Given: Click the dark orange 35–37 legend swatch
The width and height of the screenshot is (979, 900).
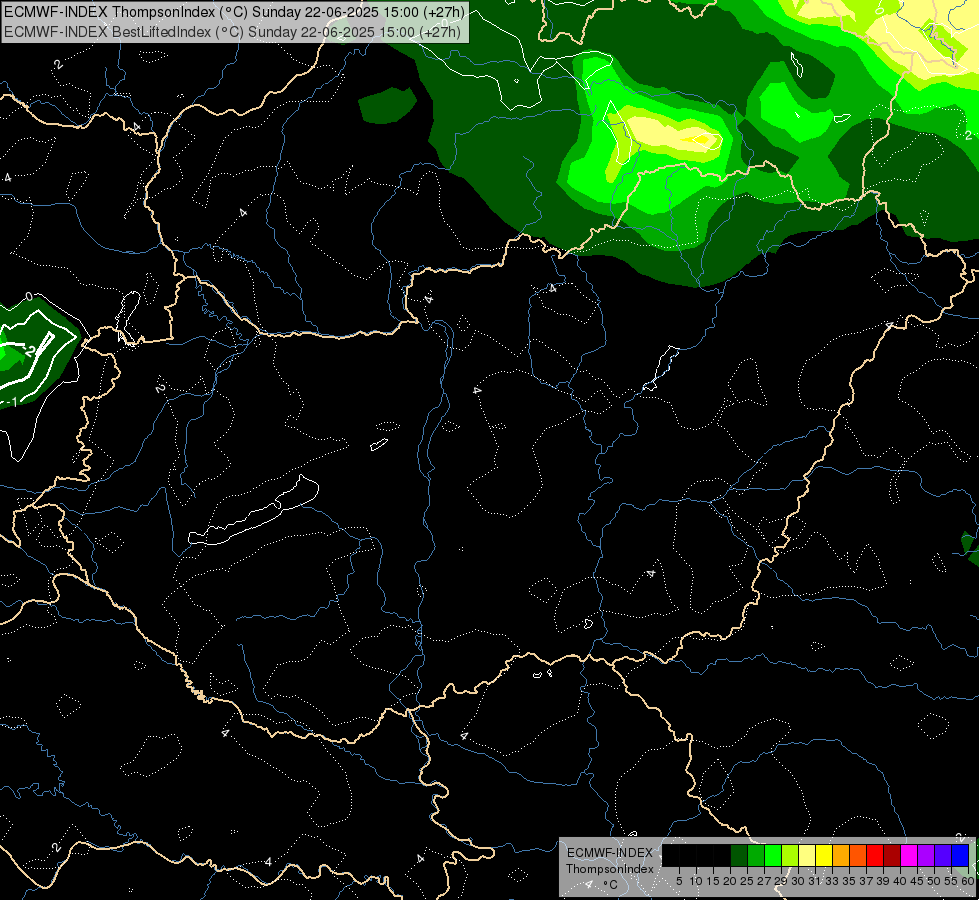Looking at the screenshot, I should click(858, 855).
